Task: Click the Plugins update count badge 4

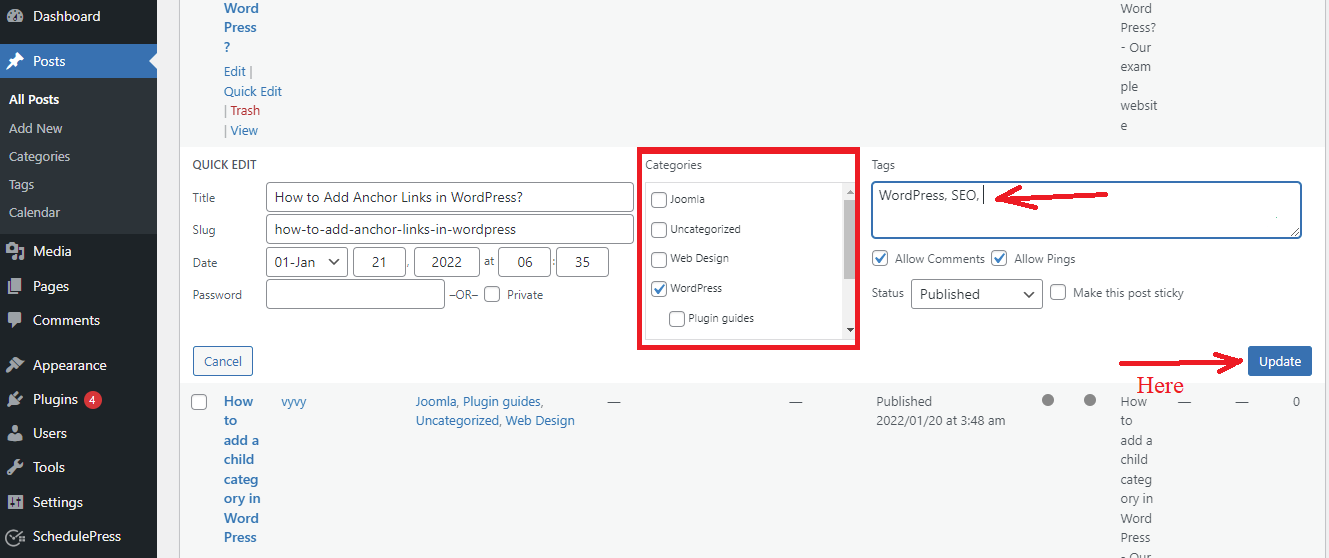Action: coord(93,400)
